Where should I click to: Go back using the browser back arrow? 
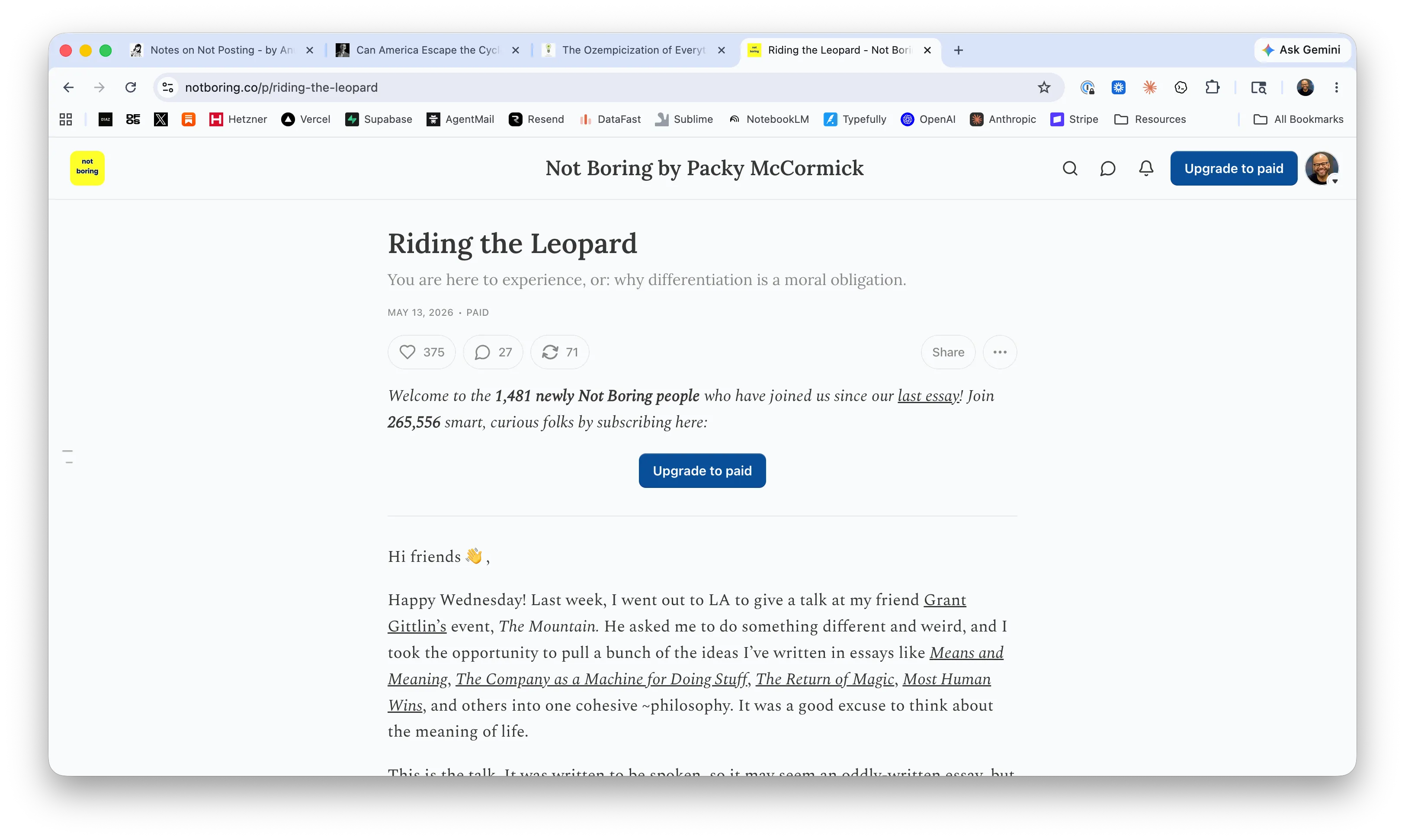(68, 87)
